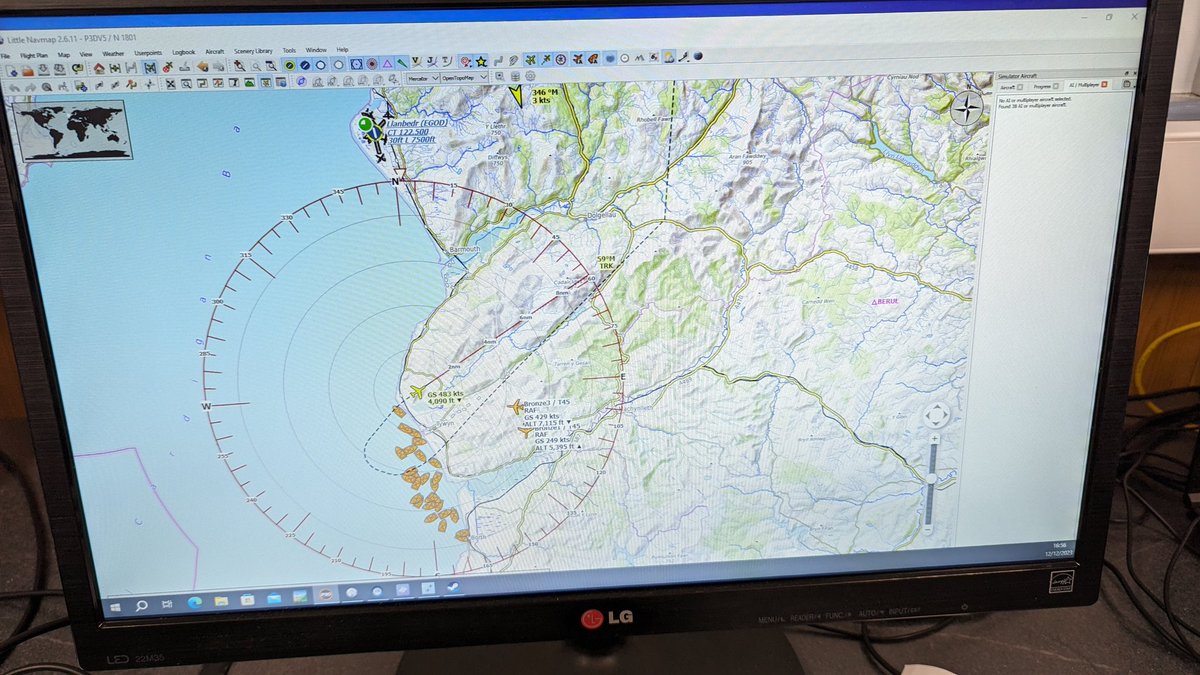The image size is (1200, 675).
Task: Click the dark globe icon in toolbar
Action: (x=698, y=56)
